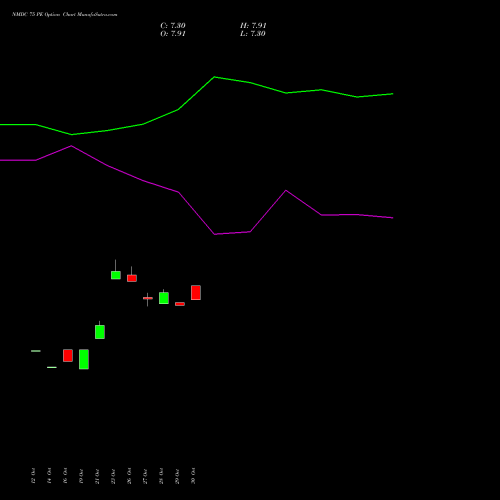Select the 27 Oct doji candlestick
Viewport: 500px width, 500px height.
tap(148, 298)
